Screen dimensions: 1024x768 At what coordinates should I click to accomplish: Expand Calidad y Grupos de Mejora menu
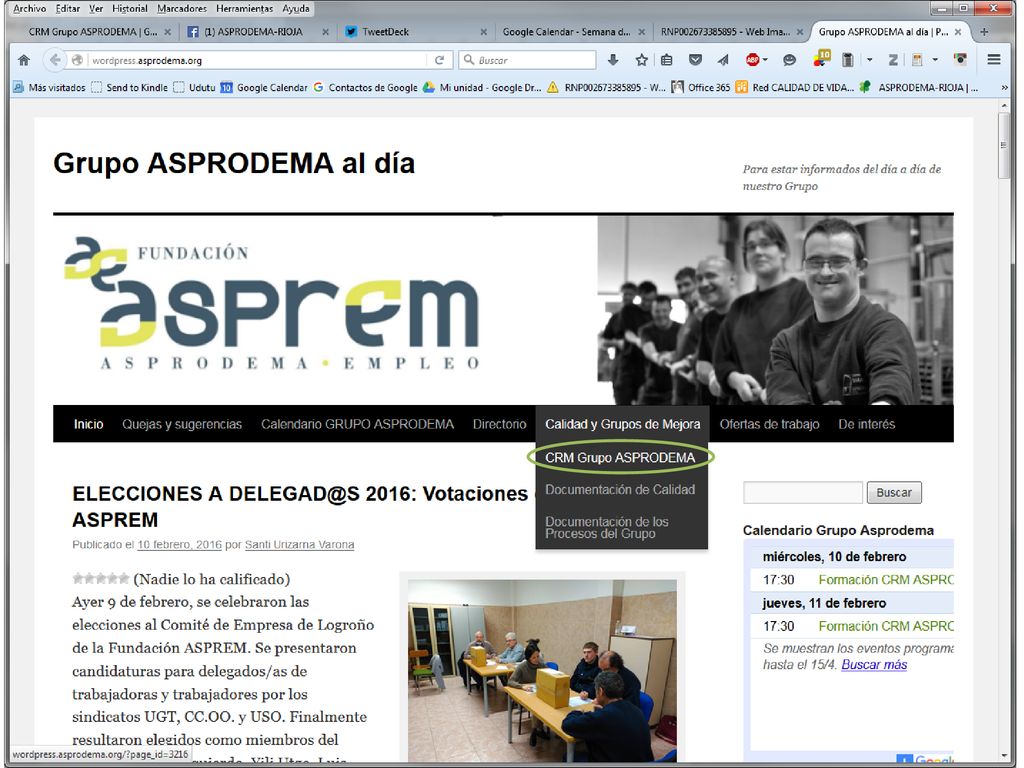(622, 424)
